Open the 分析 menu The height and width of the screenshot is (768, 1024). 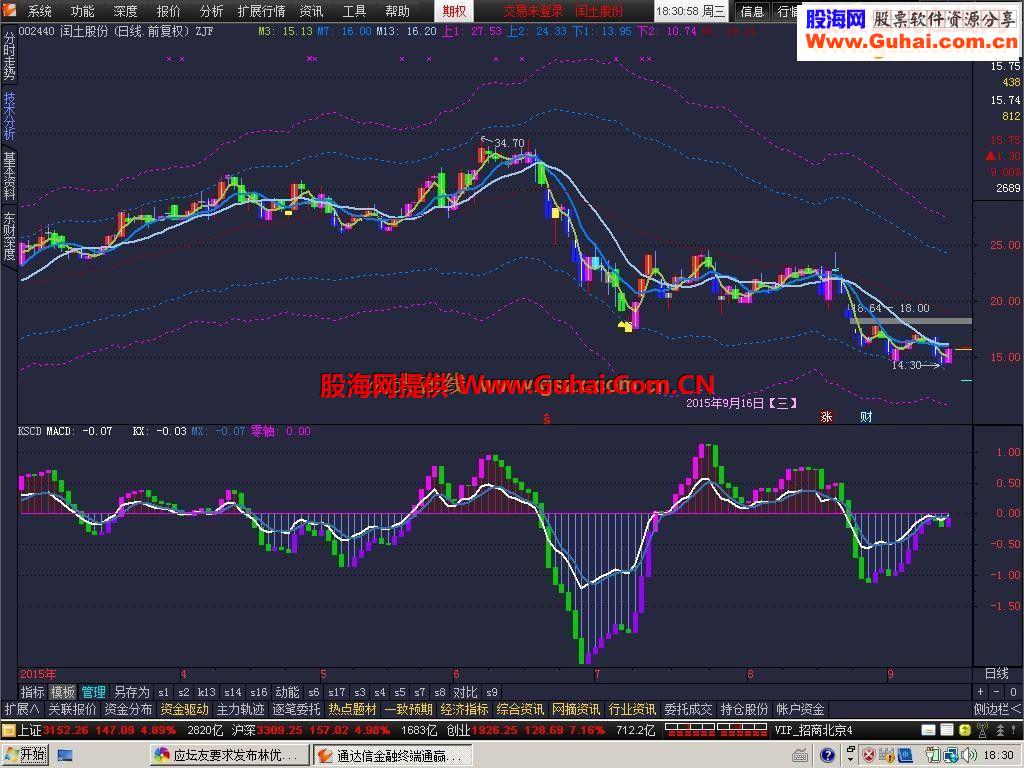[x=212, y=11]
